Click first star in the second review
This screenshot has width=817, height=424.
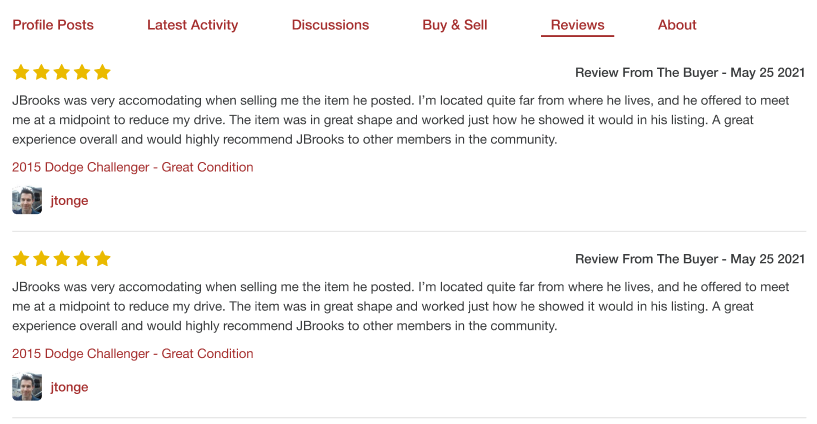click(x=21, y=259)
